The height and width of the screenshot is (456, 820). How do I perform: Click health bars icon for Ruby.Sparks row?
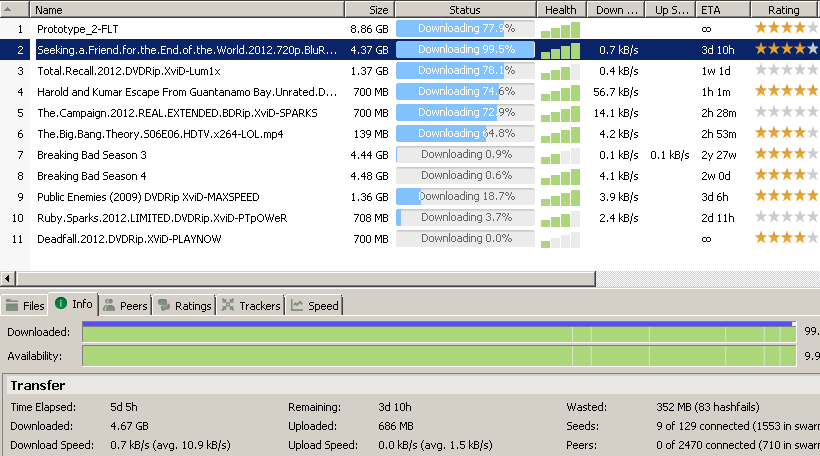[560, 219]
